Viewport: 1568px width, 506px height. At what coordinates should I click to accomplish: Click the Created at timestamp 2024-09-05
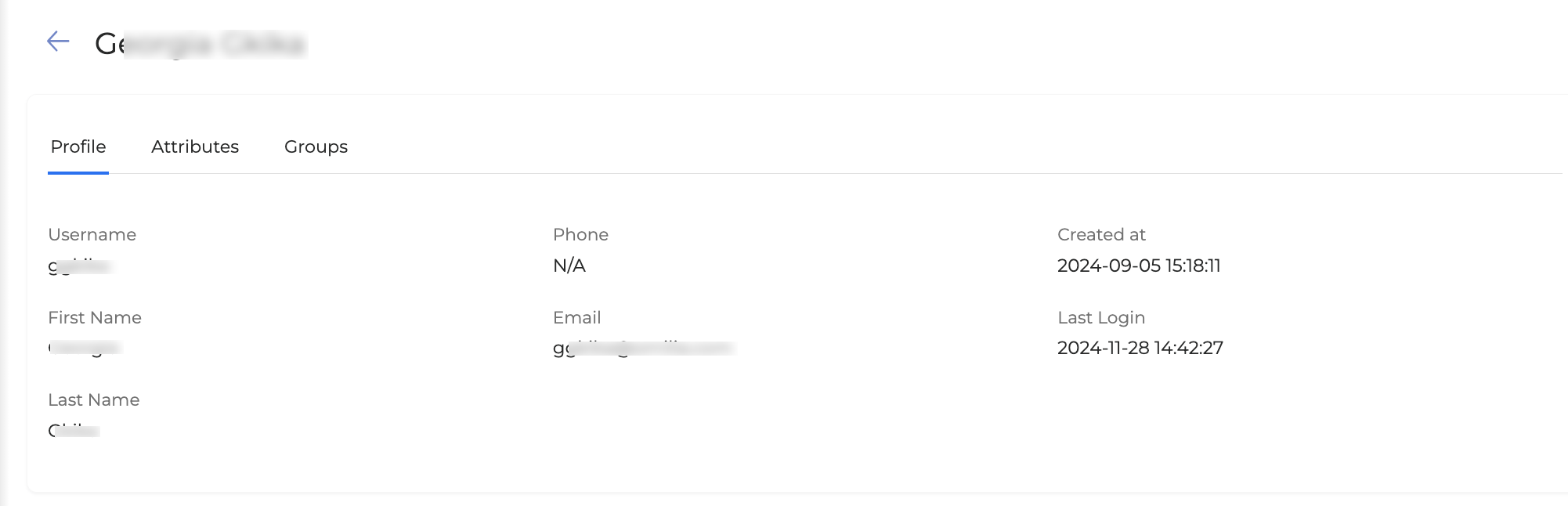point(1139,266)
